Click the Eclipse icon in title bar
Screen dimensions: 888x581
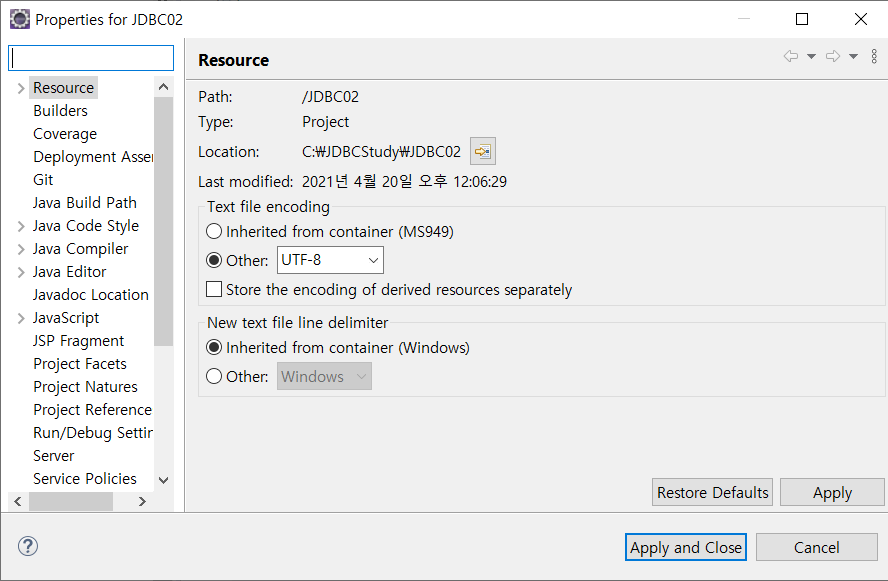coord(20,19)
